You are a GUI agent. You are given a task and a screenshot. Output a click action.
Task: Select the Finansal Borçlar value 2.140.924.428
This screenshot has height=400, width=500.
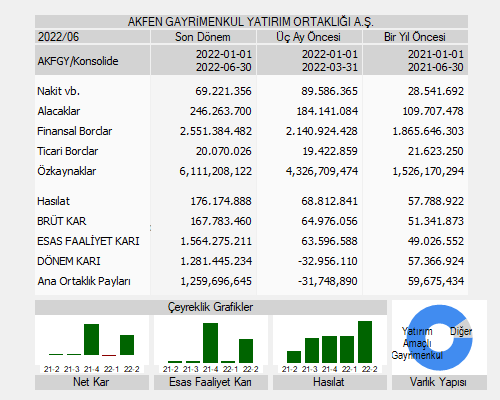pos(322,131)
